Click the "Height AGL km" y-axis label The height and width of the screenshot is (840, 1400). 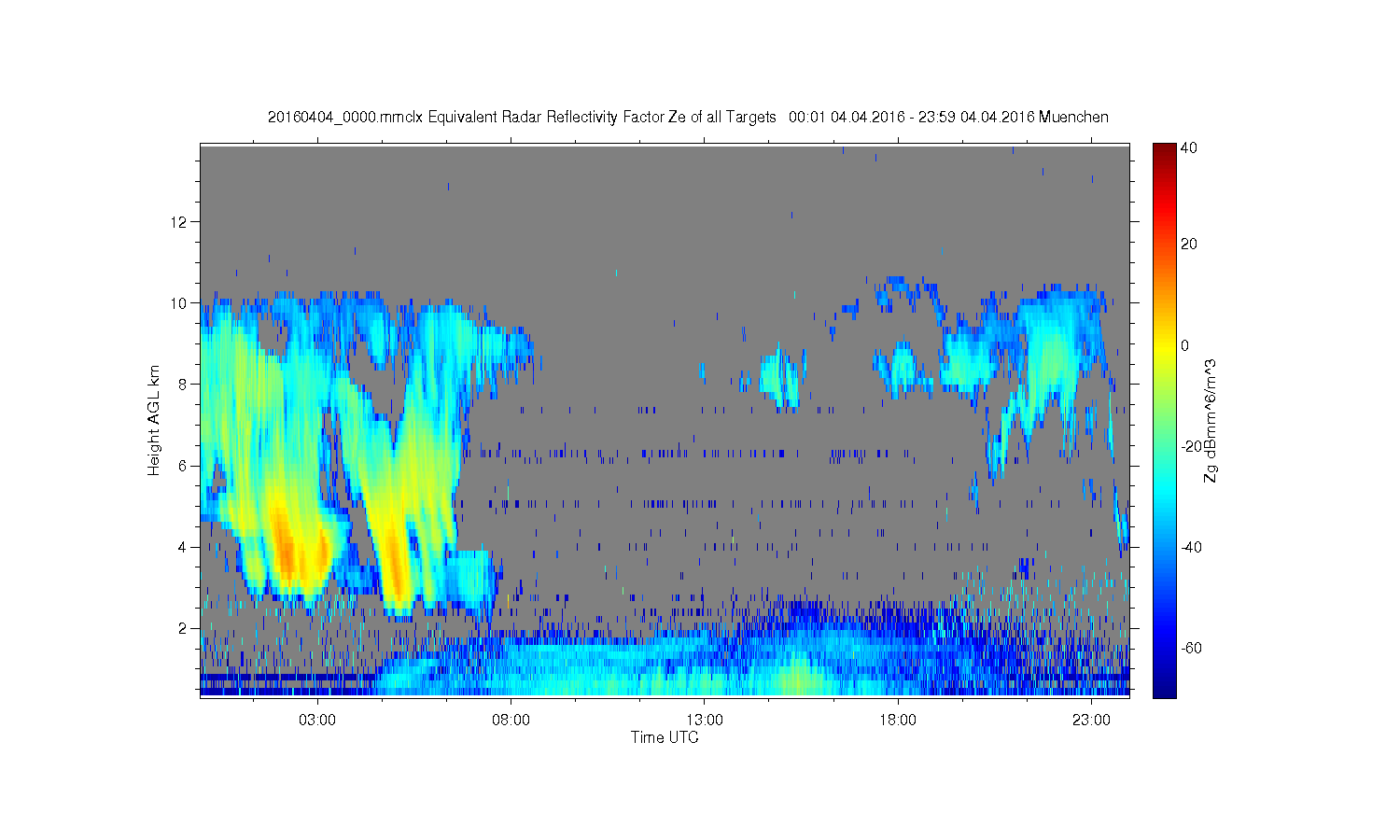(154, 420)
